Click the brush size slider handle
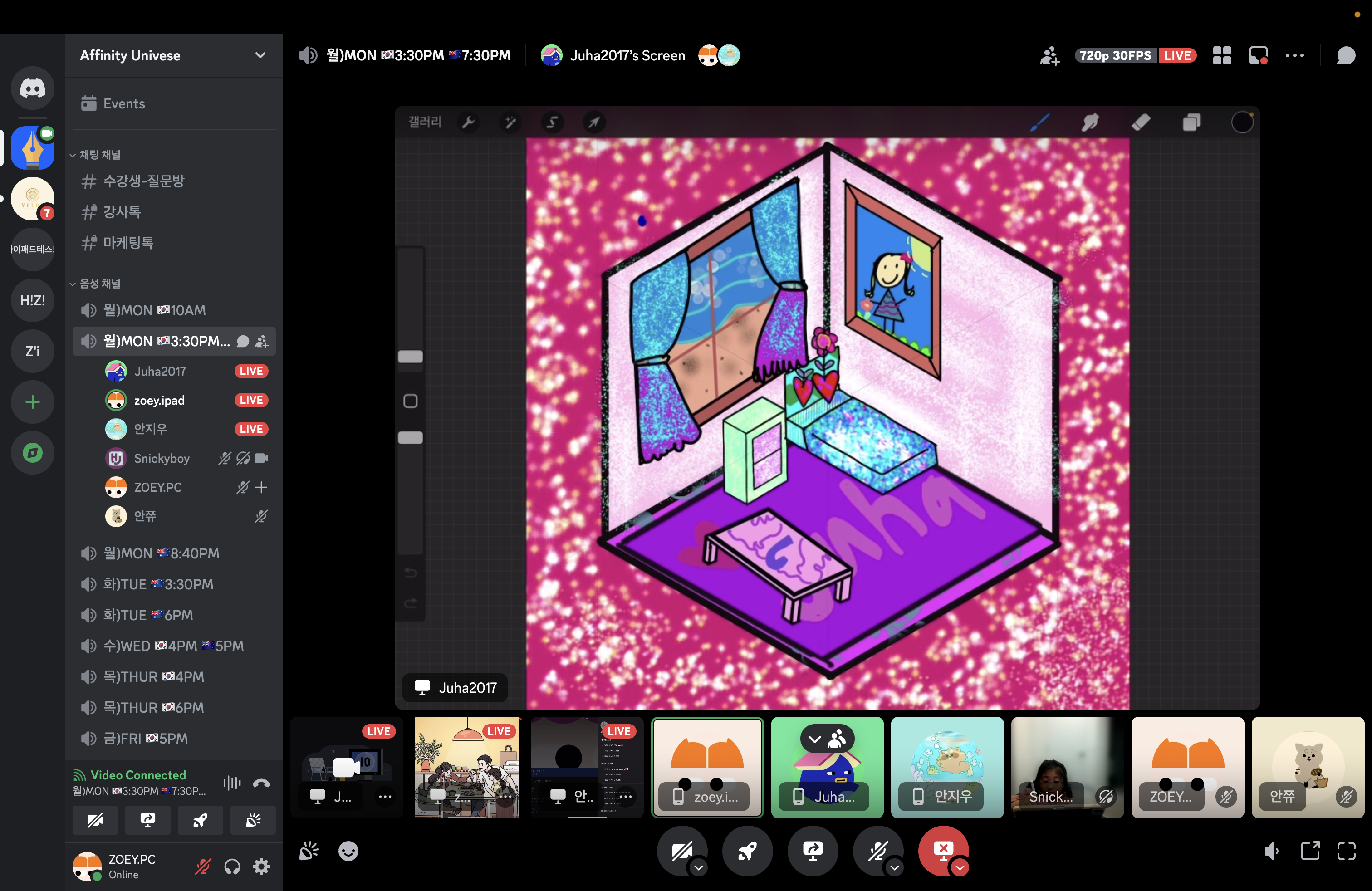The width and height of the screenshot is (1372, 891). point(411,357)
